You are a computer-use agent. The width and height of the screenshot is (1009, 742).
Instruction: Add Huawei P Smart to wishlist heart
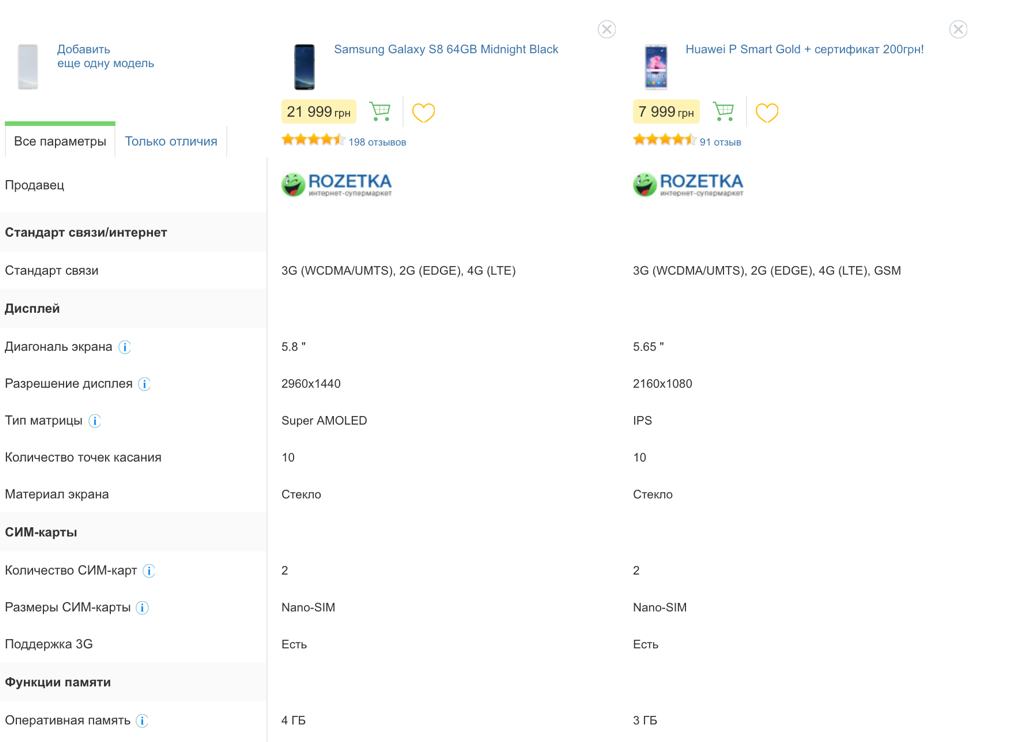coord(766,113)
